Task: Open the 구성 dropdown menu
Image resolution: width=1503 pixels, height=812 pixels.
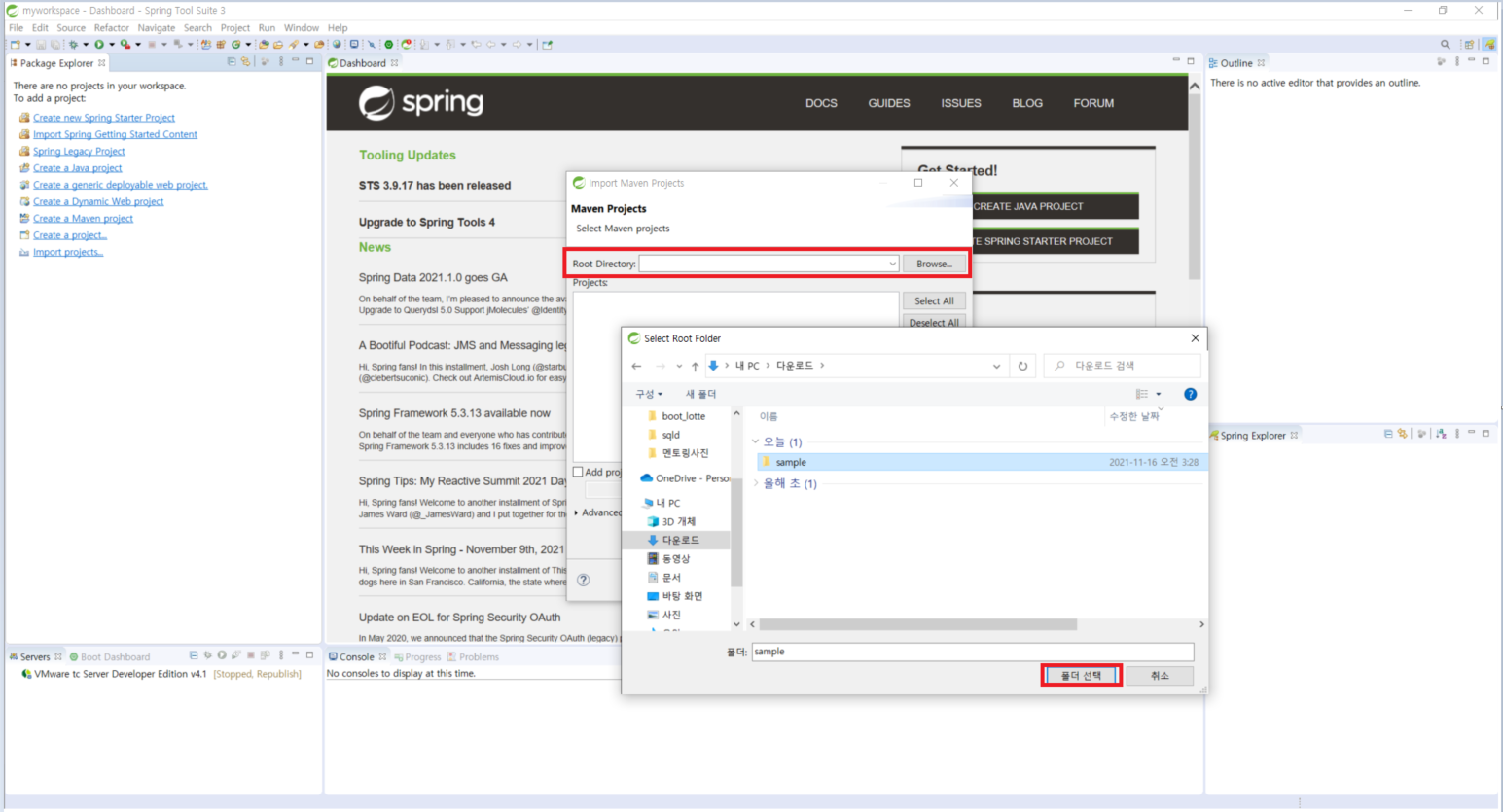Action: [649, 394]
